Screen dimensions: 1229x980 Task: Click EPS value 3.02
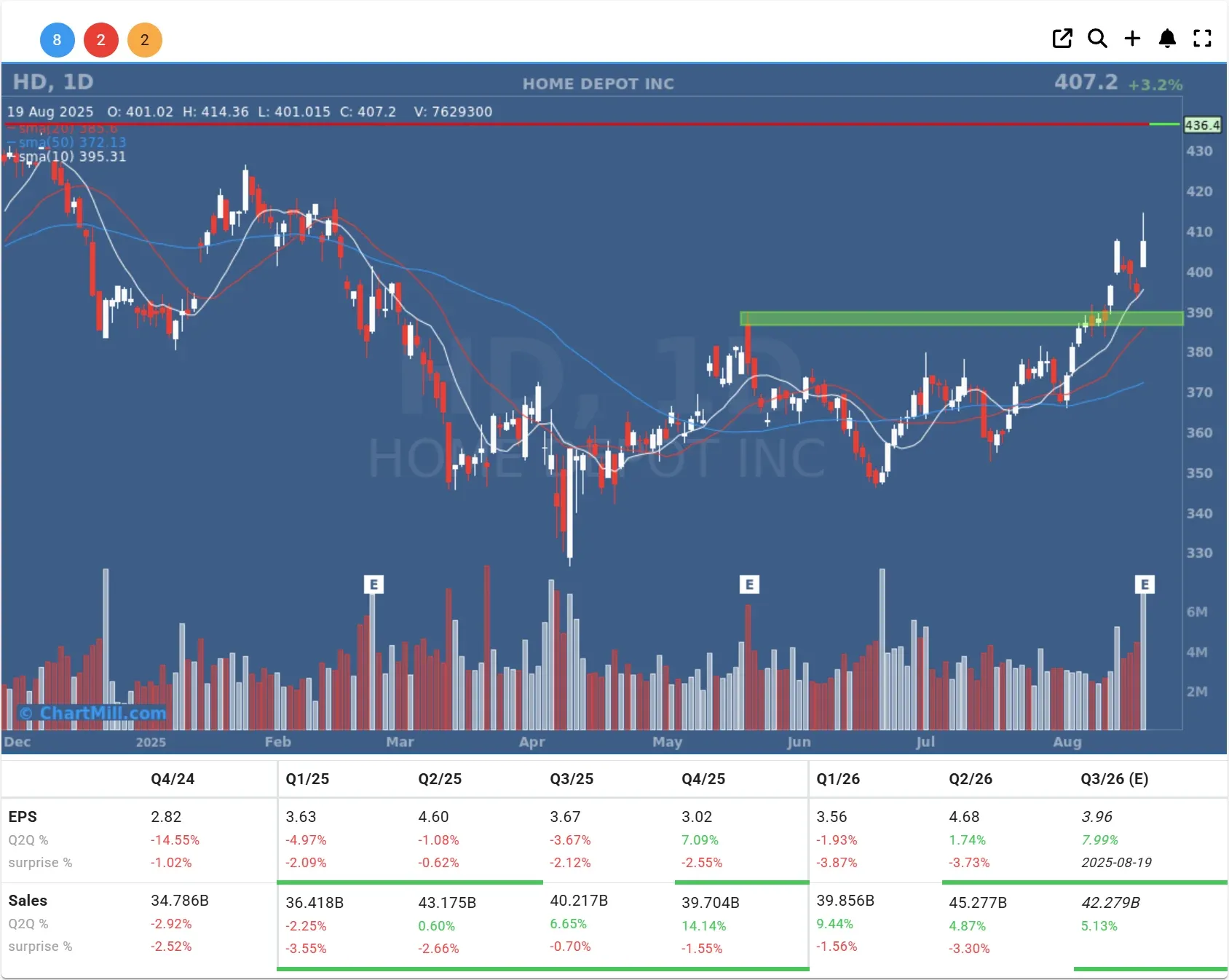tap(697, 817)
